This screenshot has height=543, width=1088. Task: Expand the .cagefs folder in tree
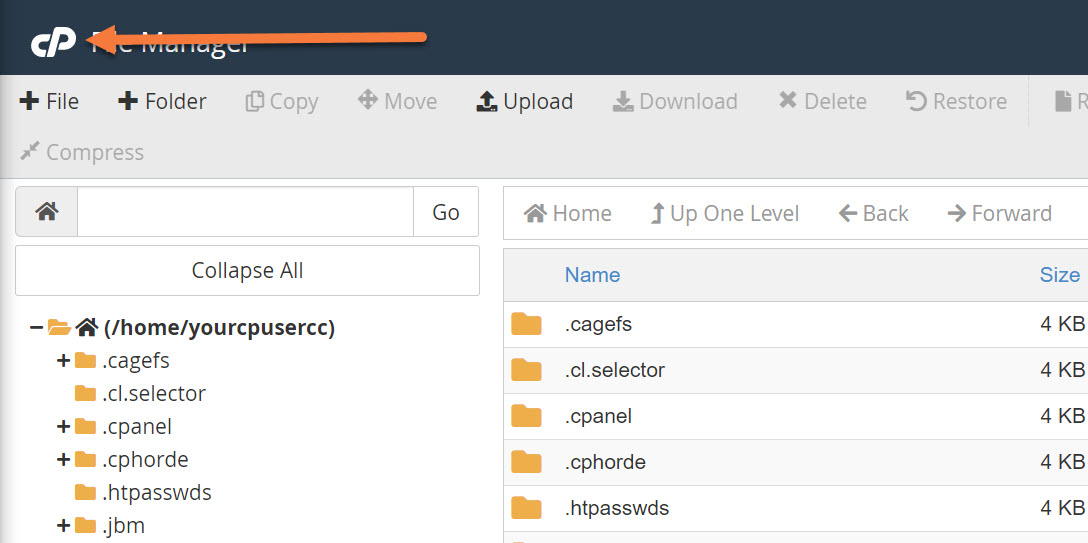click(63, 361)
